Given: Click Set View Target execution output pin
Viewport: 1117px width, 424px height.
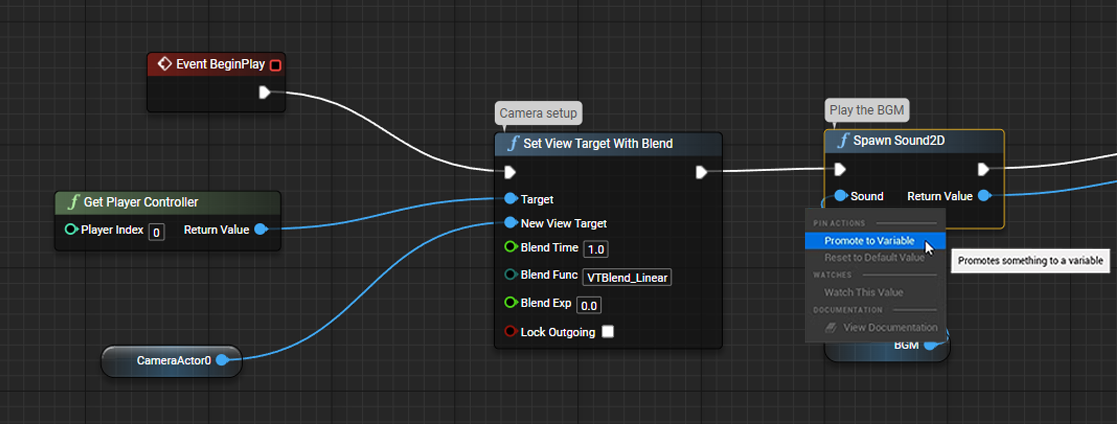Looking at the screenshot, I should [x=701, y=172].
